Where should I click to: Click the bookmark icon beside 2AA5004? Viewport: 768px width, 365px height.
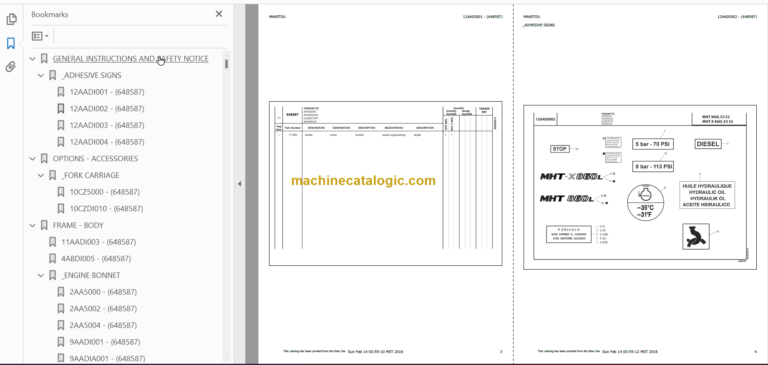click(61, 325)
